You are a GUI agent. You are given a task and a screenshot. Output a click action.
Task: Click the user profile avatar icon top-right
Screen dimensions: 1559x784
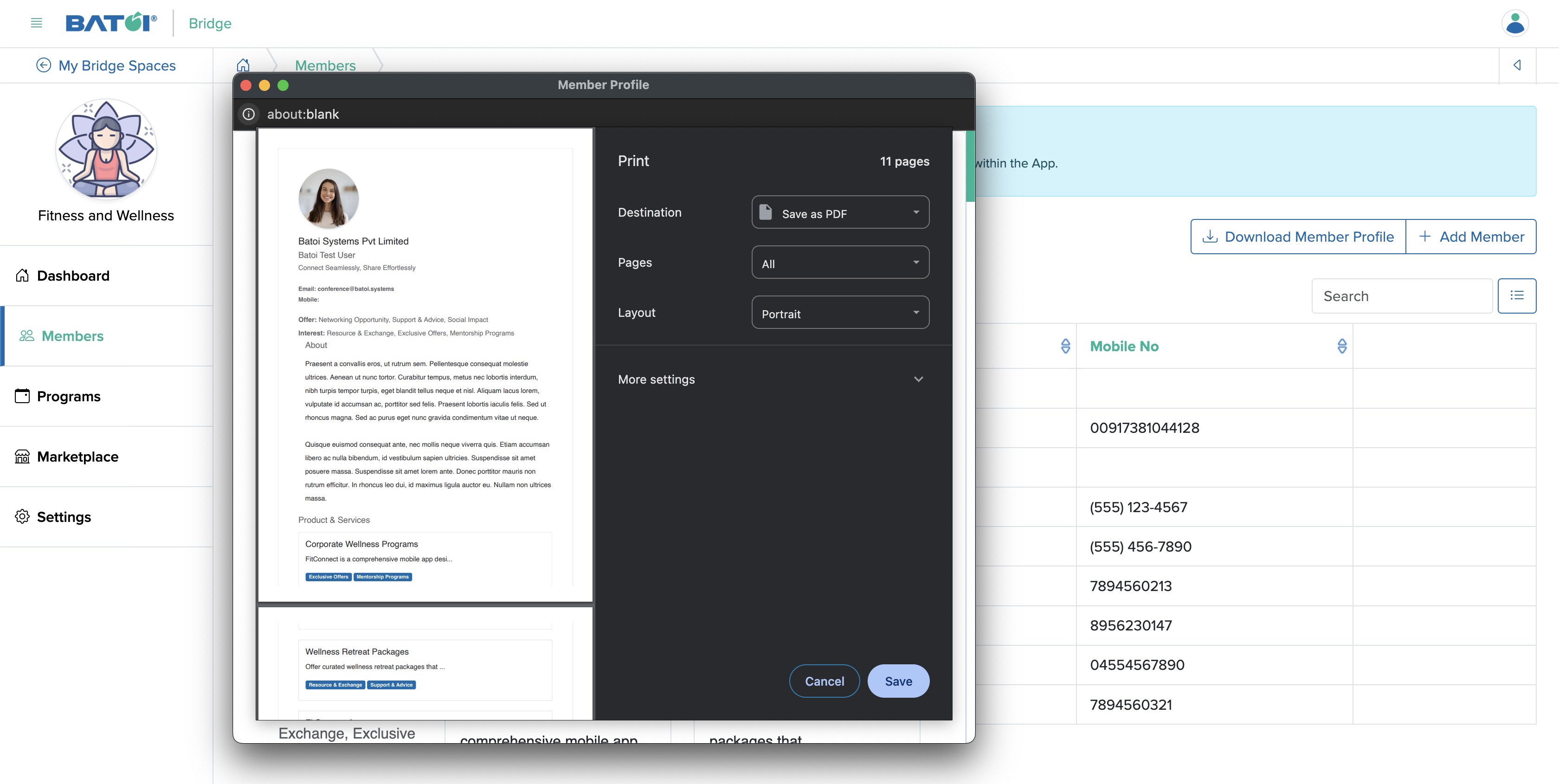(x=1515, y=22)
